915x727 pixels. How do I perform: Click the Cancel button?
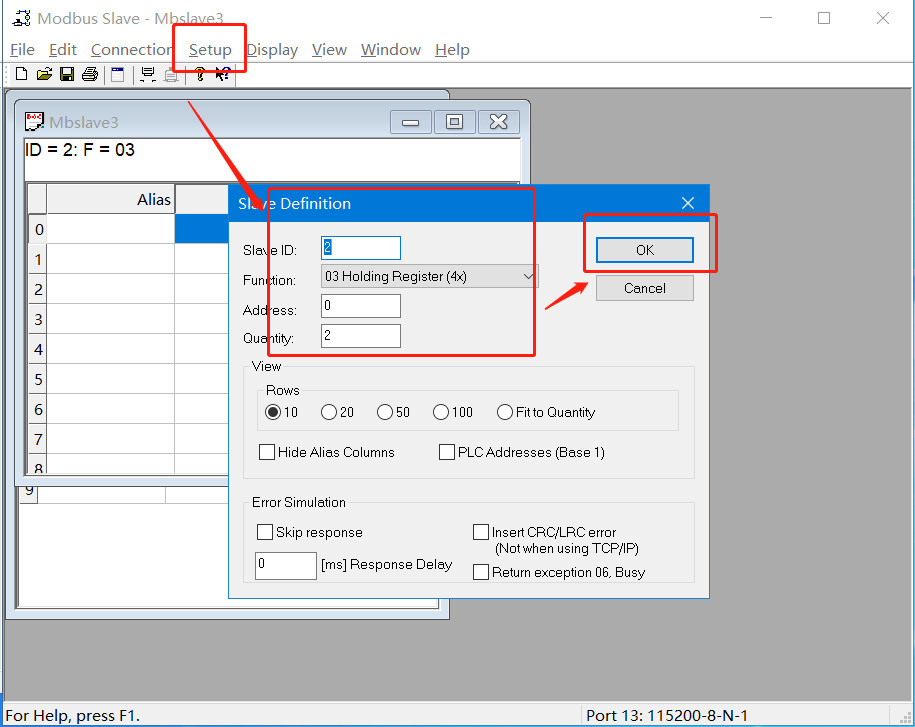tap(644, 288)
